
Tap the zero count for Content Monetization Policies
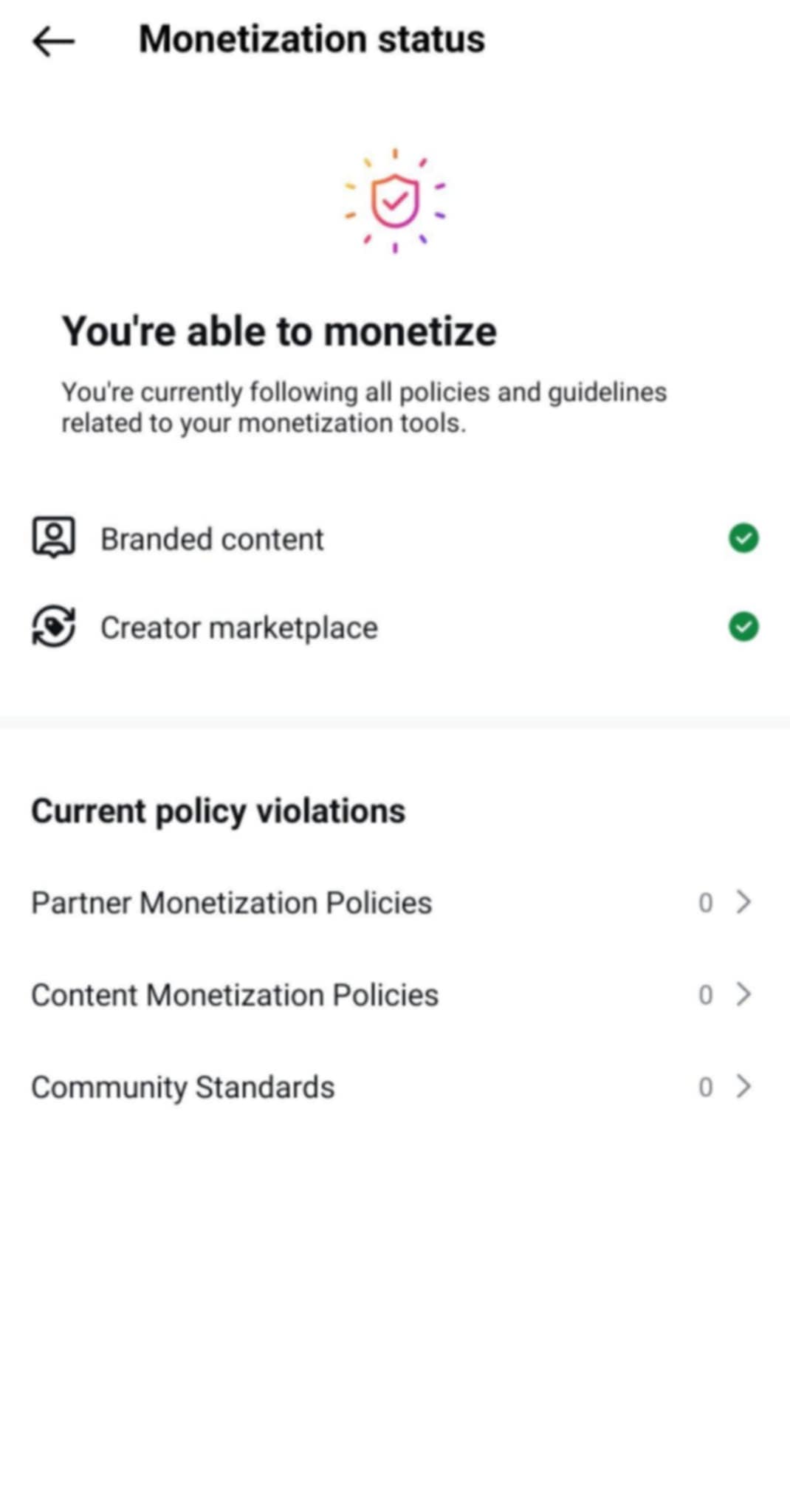click(x=706, y=995)
